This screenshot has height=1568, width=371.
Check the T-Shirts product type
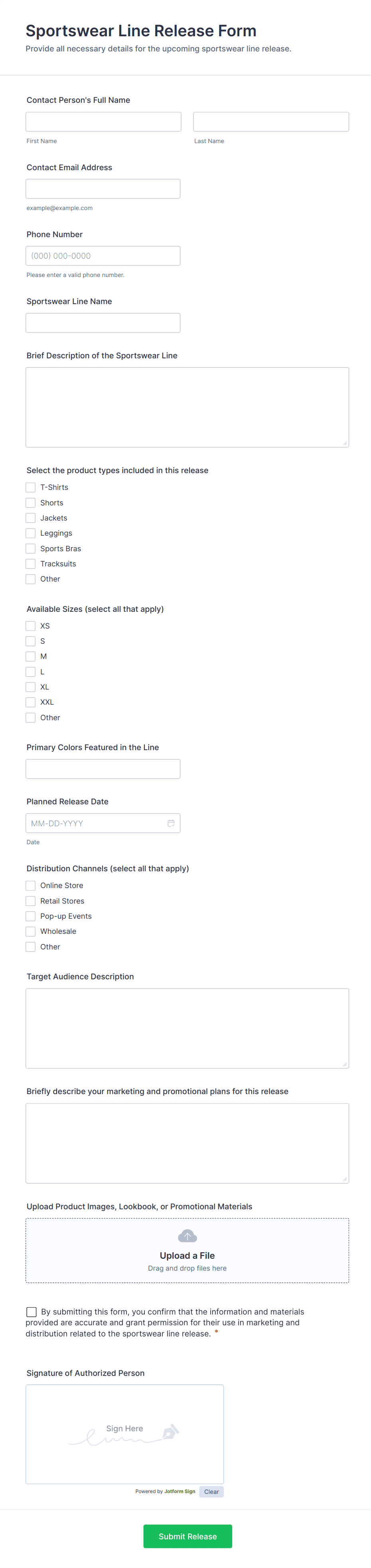click(30, 487)
